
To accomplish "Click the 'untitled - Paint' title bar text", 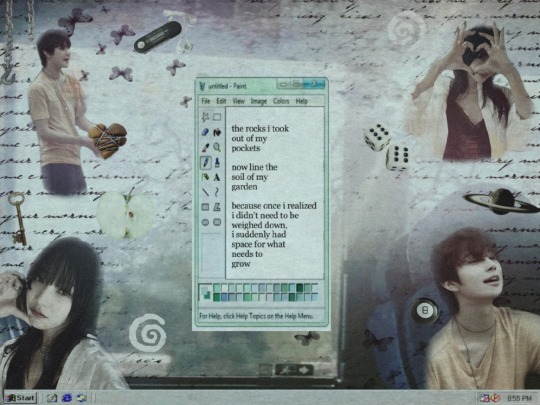I will 227,86.
